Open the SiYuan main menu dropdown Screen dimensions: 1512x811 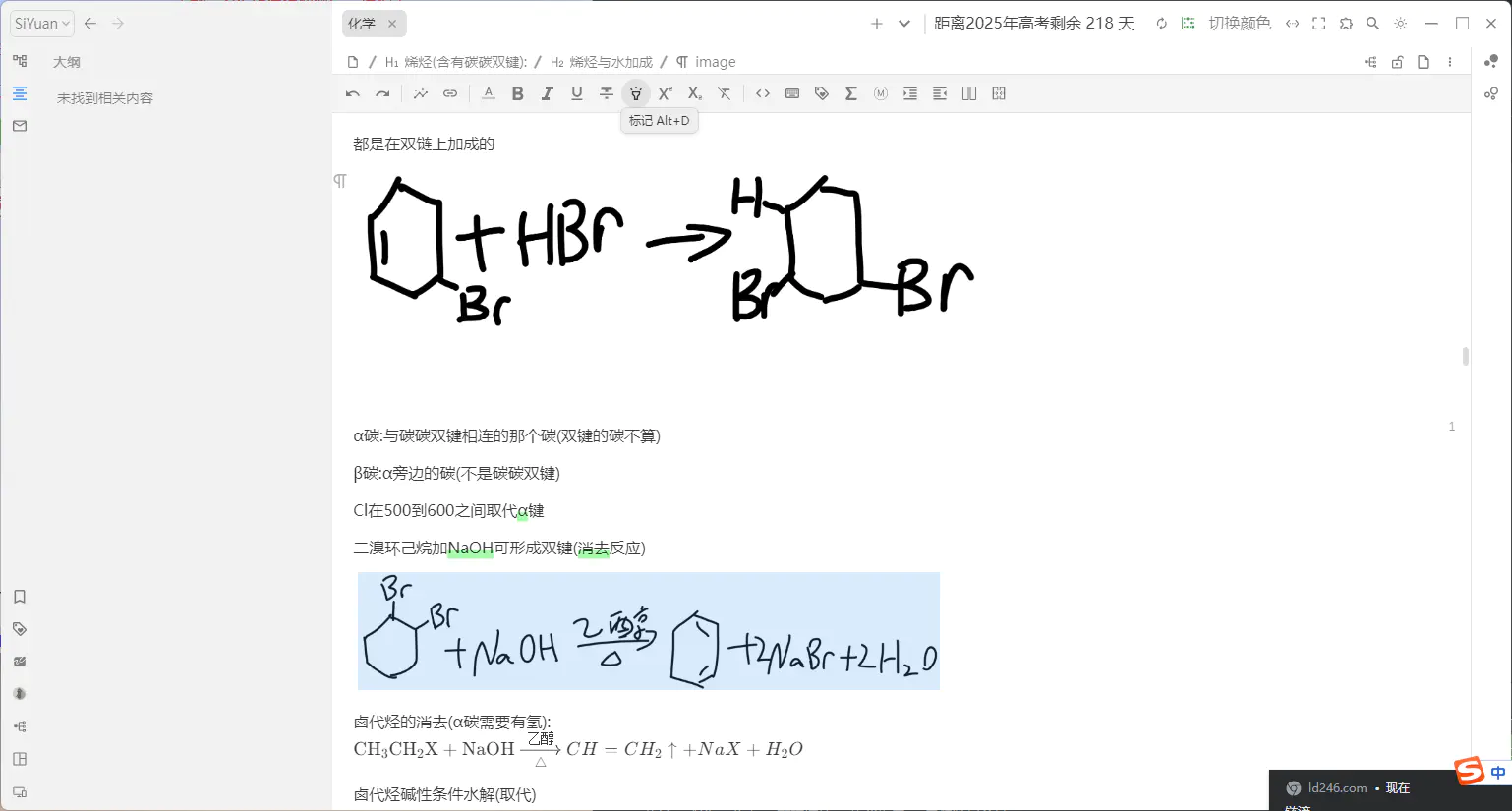pos(42,24)
